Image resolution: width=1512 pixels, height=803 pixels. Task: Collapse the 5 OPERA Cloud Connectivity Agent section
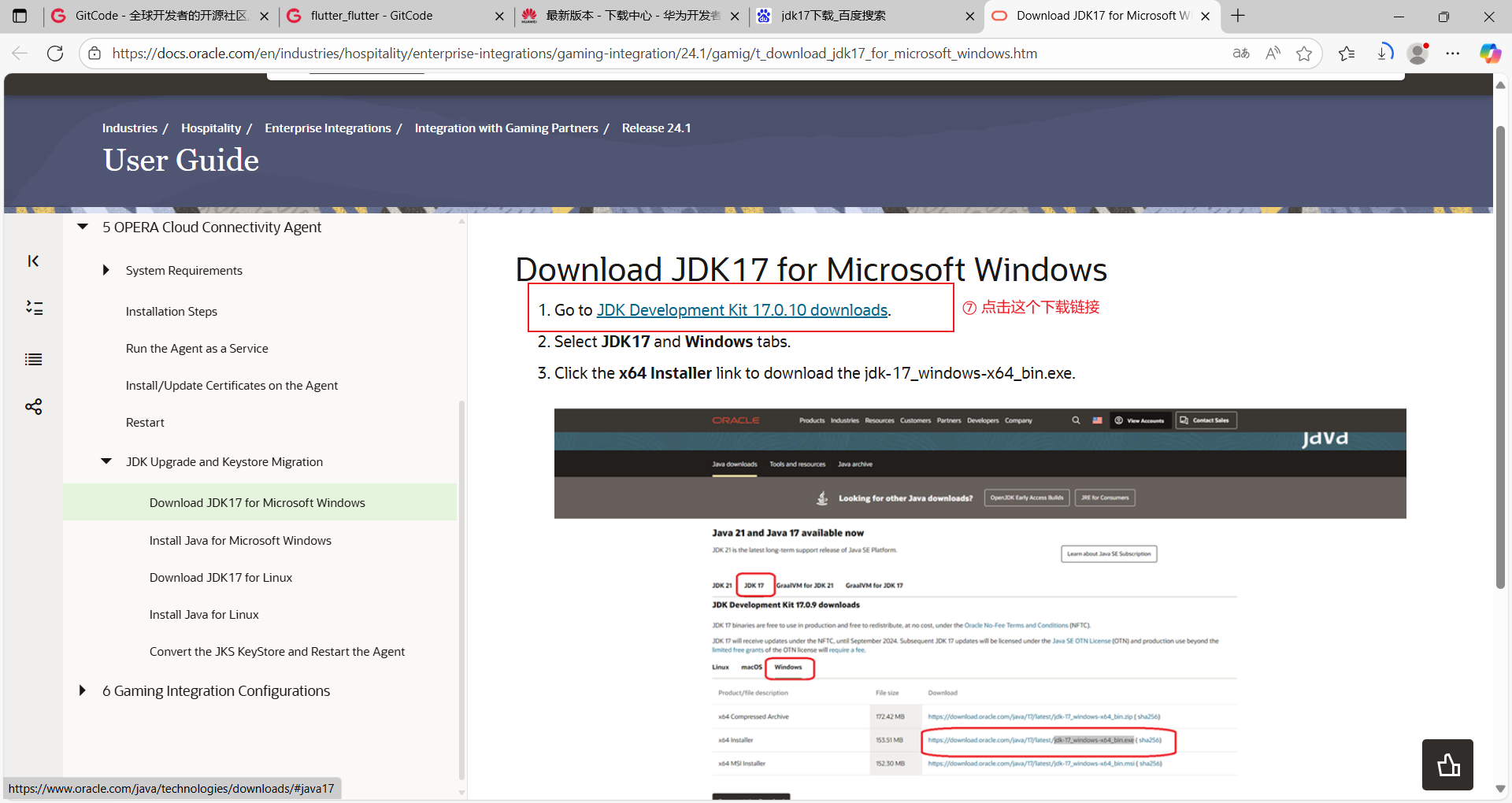click(83, 227)
